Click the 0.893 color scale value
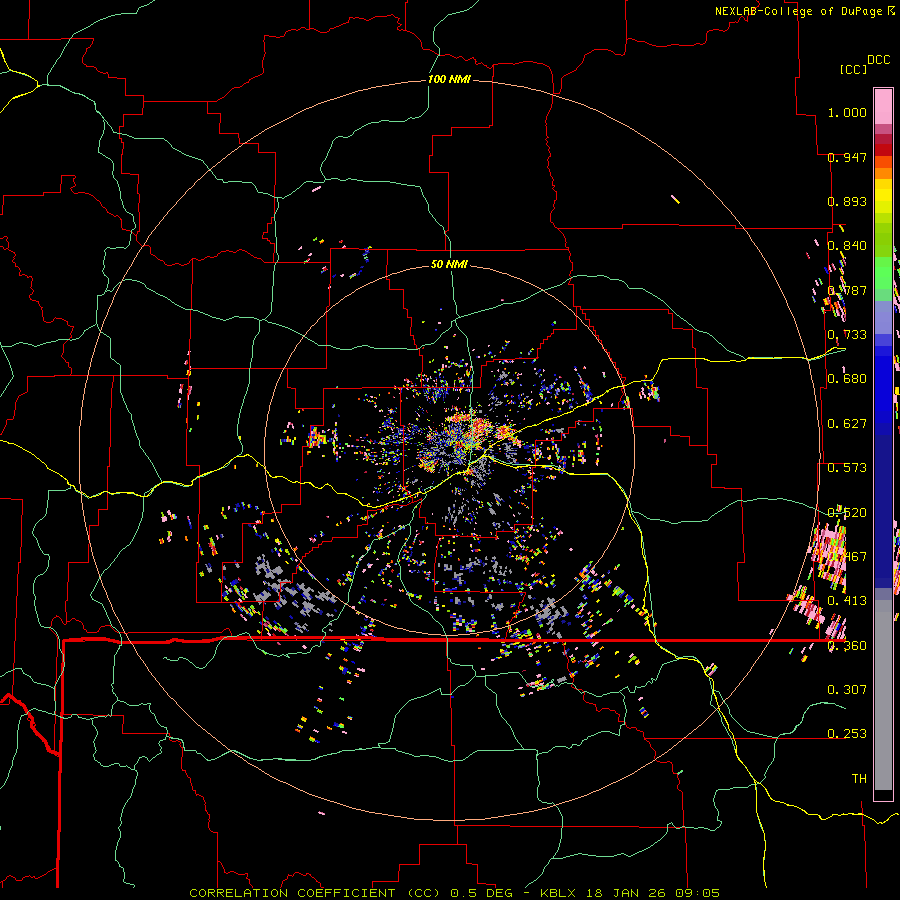 [x=847, y=201]
